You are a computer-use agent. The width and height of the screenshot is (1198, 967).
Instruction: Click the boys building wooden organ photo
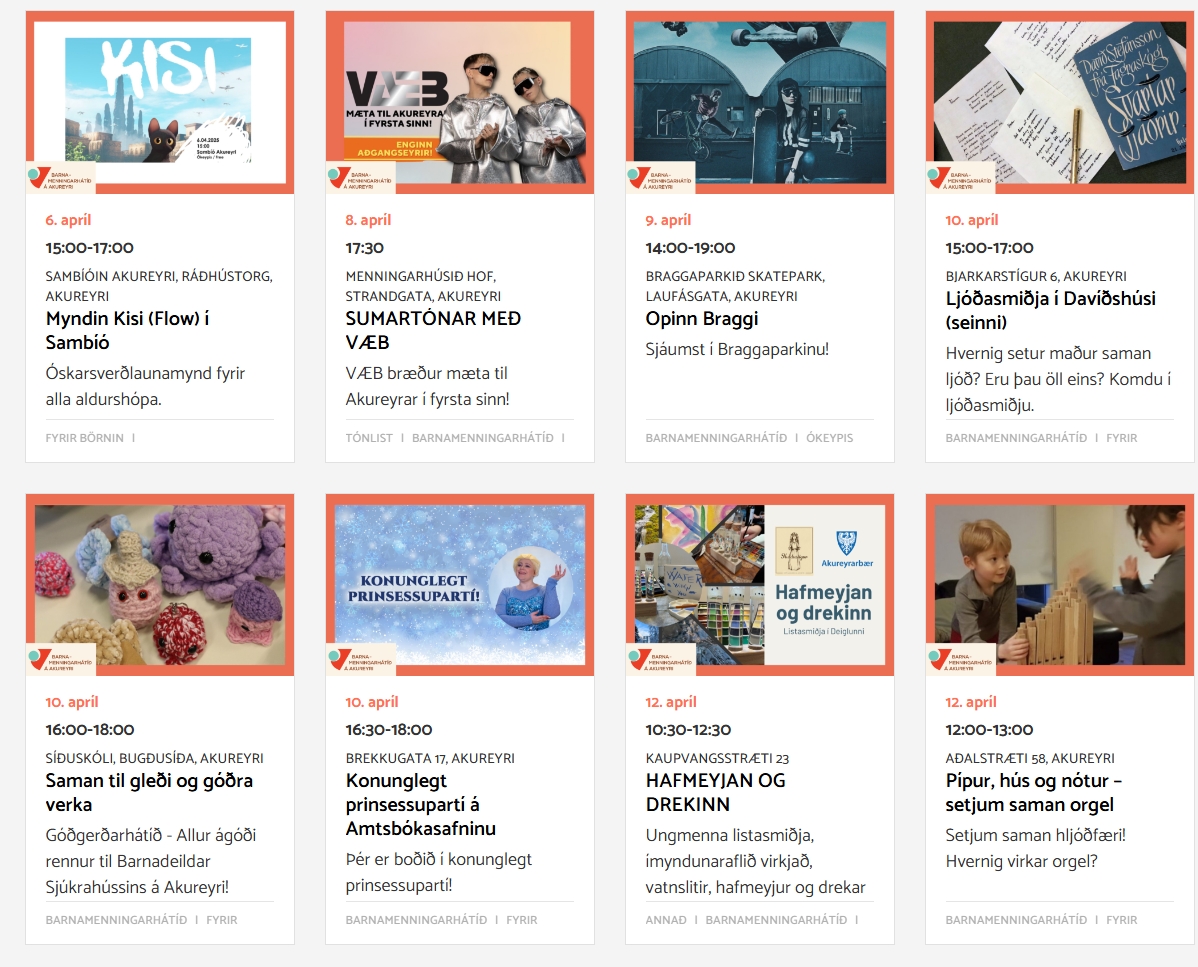[x=1060, y=584]
